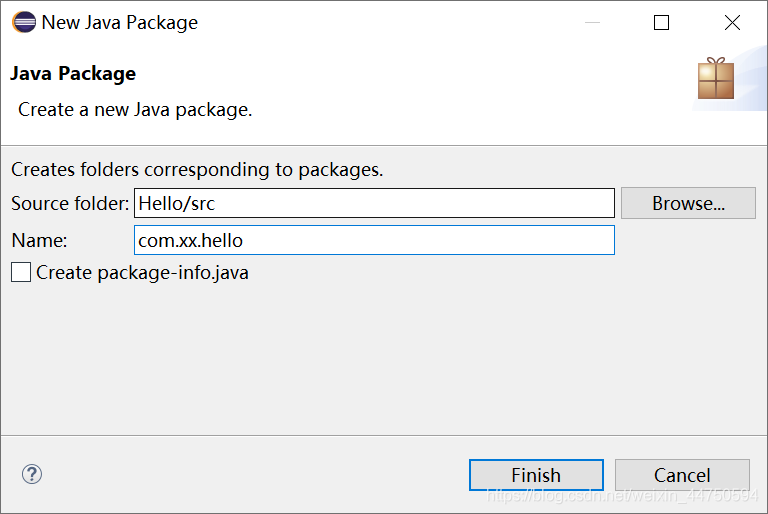768x514 pixels.
Task: Focus the Source folder field containing Hello/src
Action: coord(374,203)
